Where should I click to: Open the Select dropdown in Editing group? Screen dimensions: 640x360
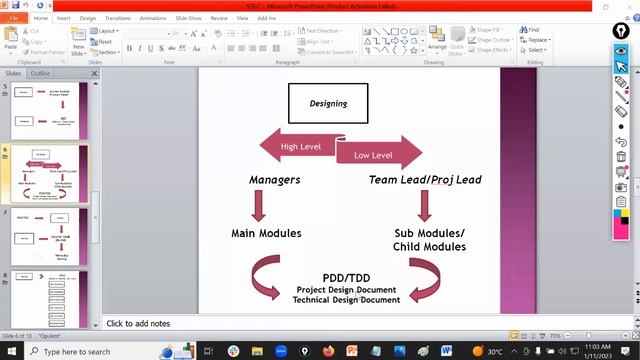[x=533, y=50]
